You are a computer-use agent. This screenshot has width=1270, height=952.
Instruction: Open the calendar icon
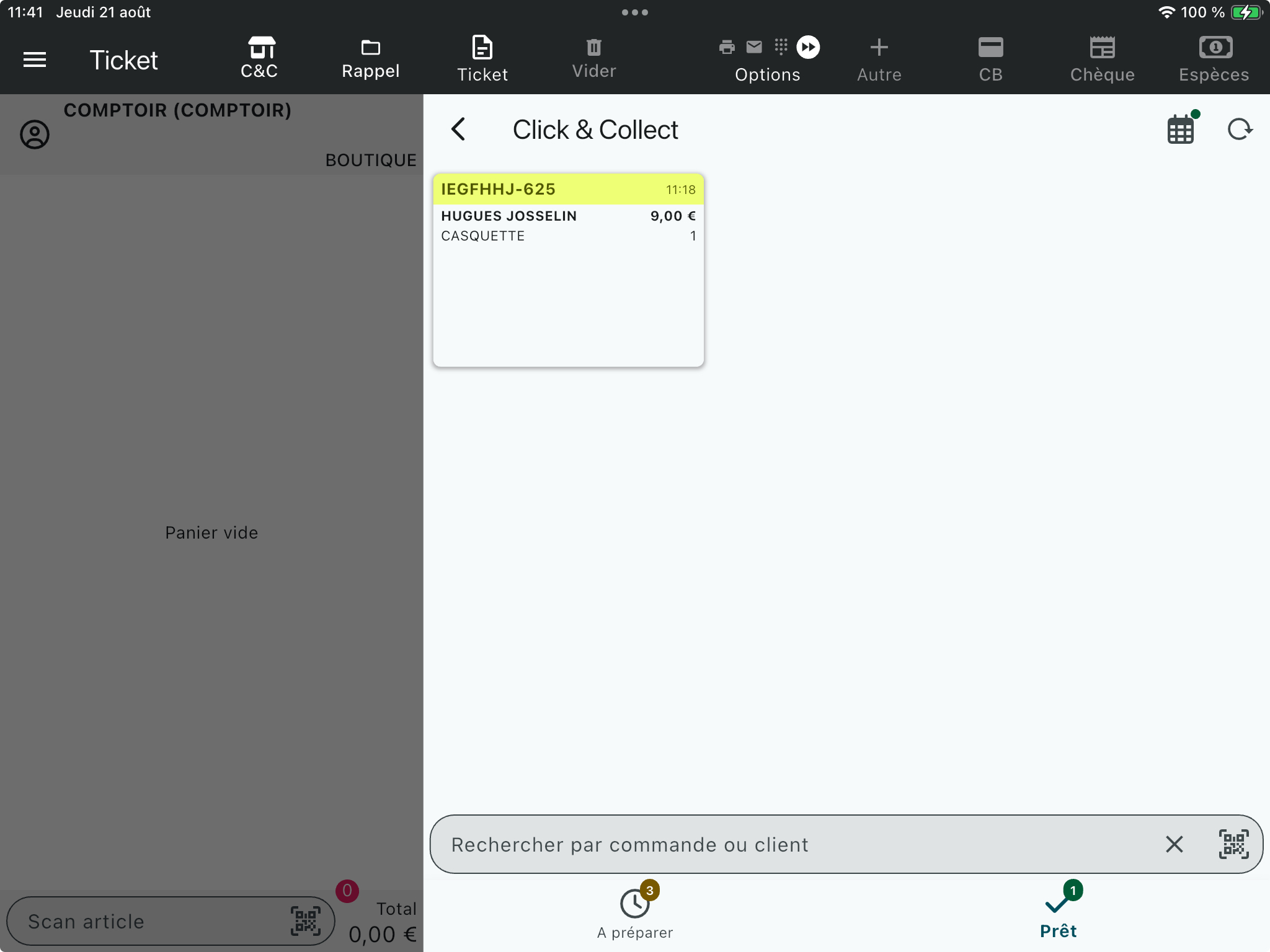pyautogui.click(x=1180, y=130)
